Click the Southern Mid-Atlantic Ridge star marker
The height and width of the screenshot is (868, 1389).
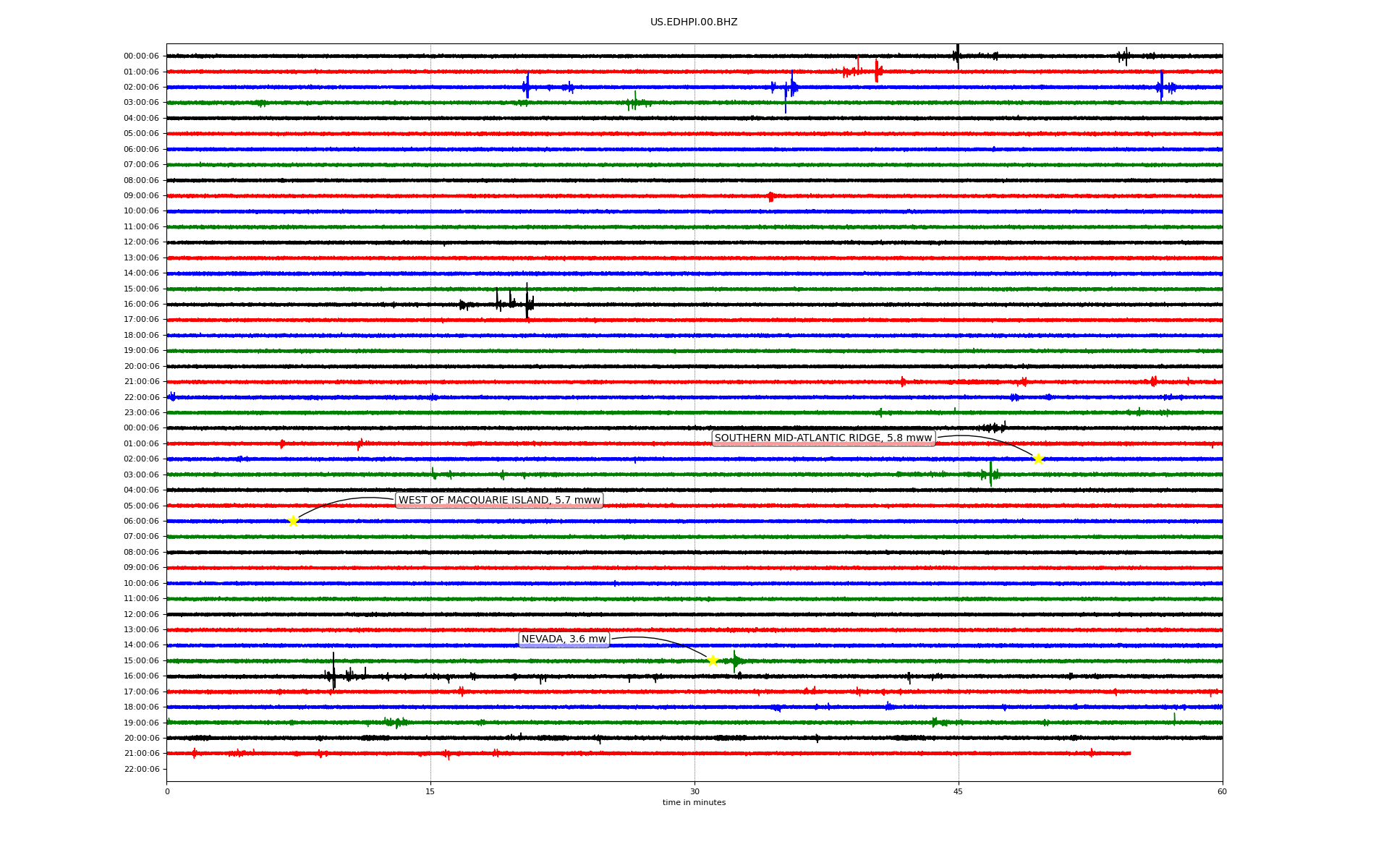(x=1038, y=459)
